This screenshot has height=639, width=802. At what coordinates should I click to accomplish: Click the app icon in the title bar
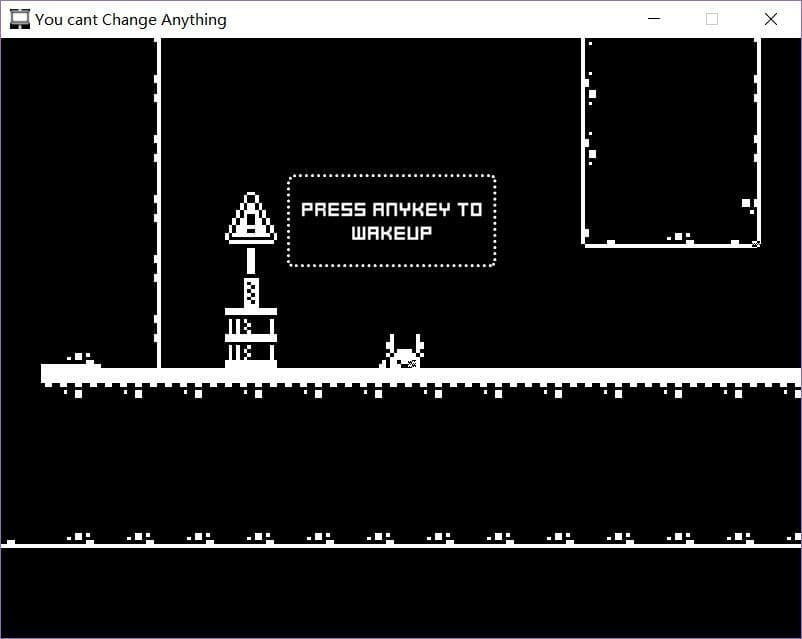[19, 19]
